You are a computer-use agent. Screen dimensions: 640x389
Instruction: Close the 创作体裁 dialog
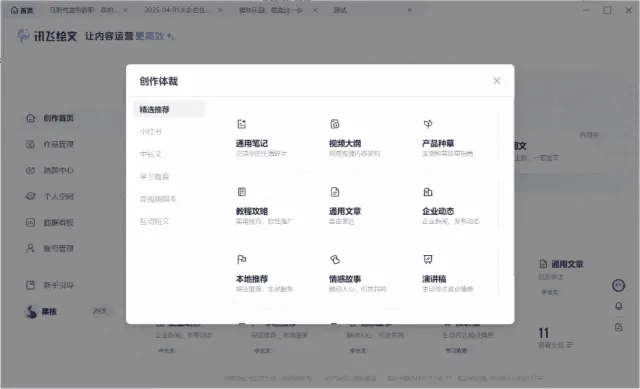click(496, 81)
